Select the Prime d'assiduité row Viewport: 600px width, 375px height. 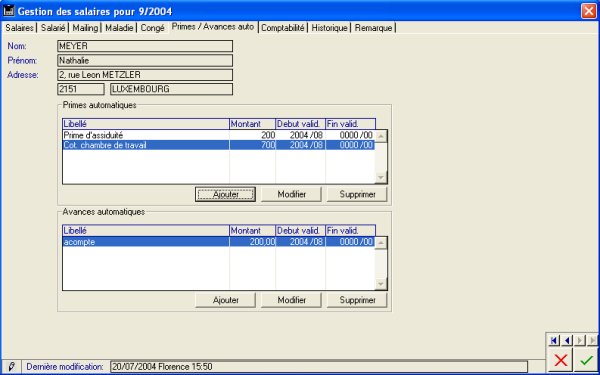coord(218,135)
